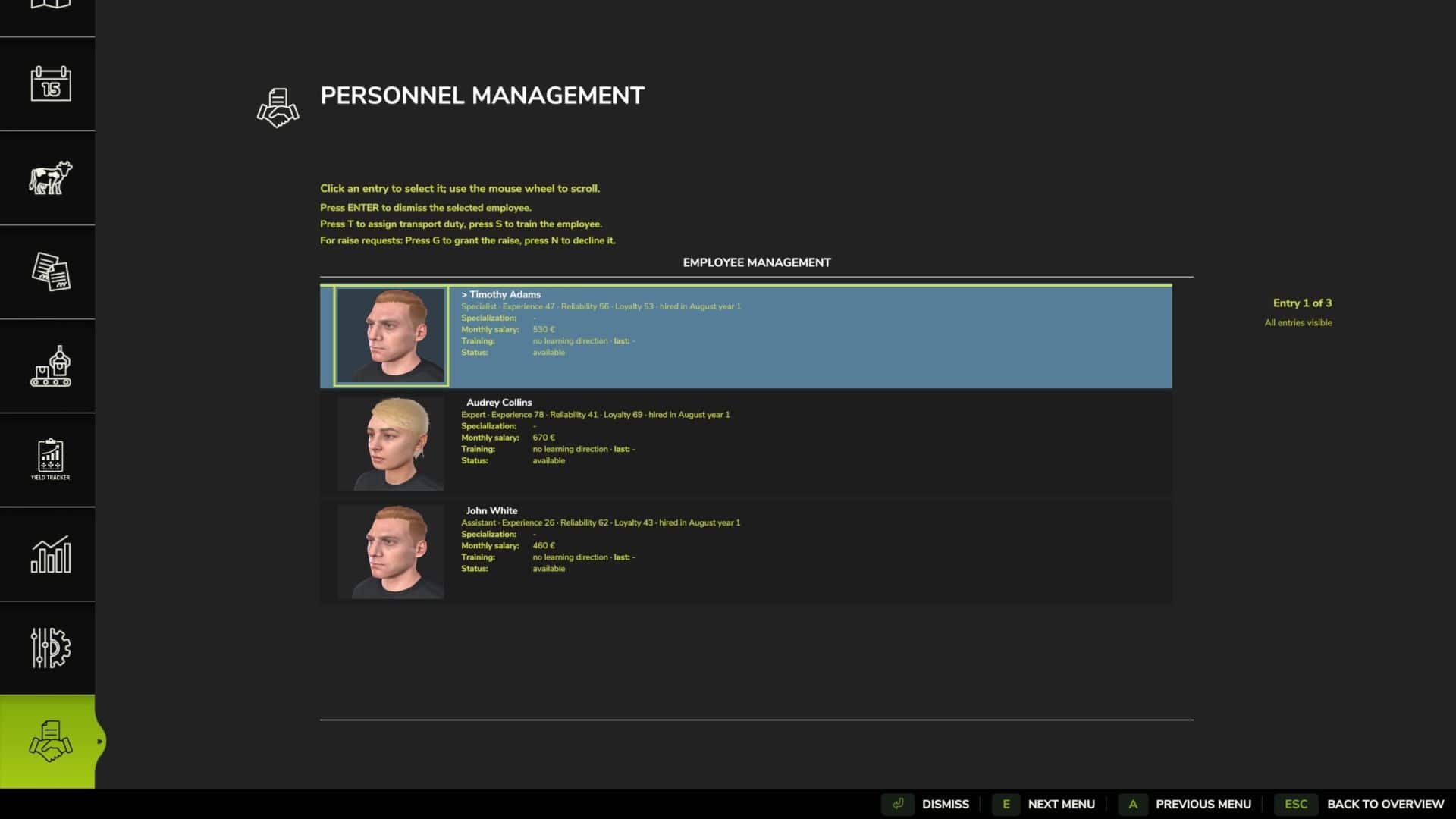1456x819 pixels.
Task: Open the Yield Tracker sidebar page
Action: (51, 460)
